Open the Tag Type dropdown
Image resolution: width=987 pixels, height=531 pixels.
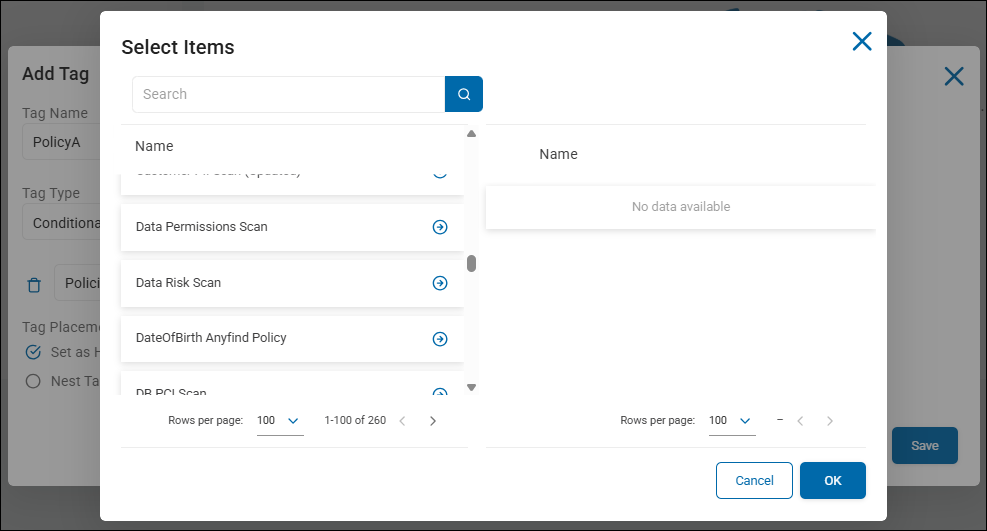coord(62,223)
